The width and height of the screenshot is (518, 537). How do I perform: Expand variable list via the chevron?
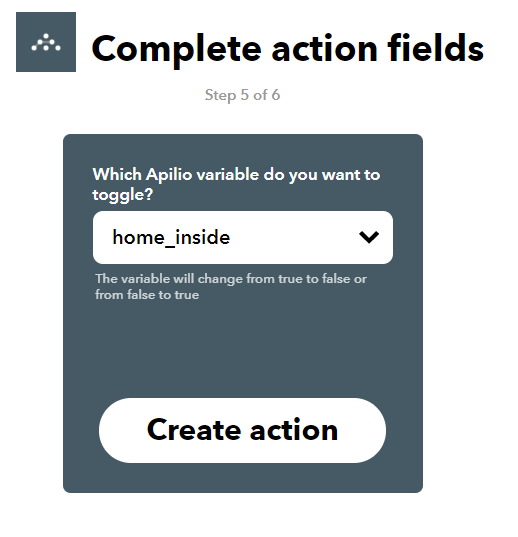369,237
